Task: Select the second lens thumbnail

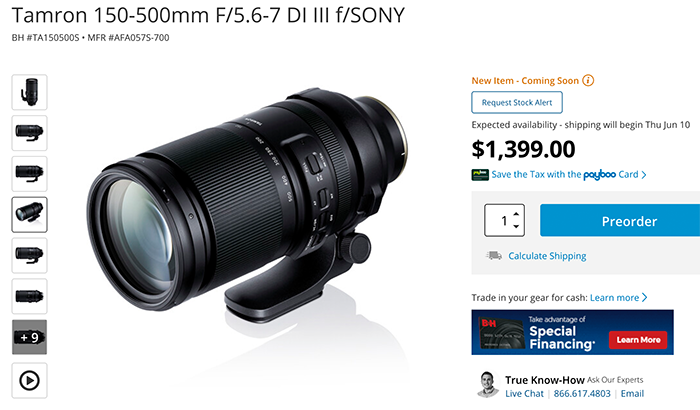Action: pos(29,133)
